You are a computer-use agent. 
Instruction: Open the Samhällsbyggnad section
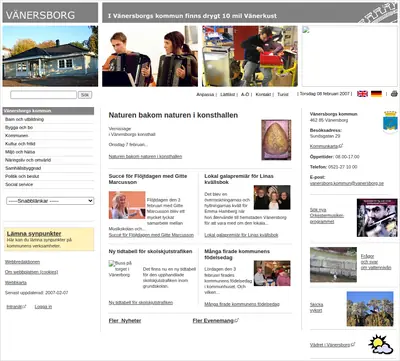[49, 168]
